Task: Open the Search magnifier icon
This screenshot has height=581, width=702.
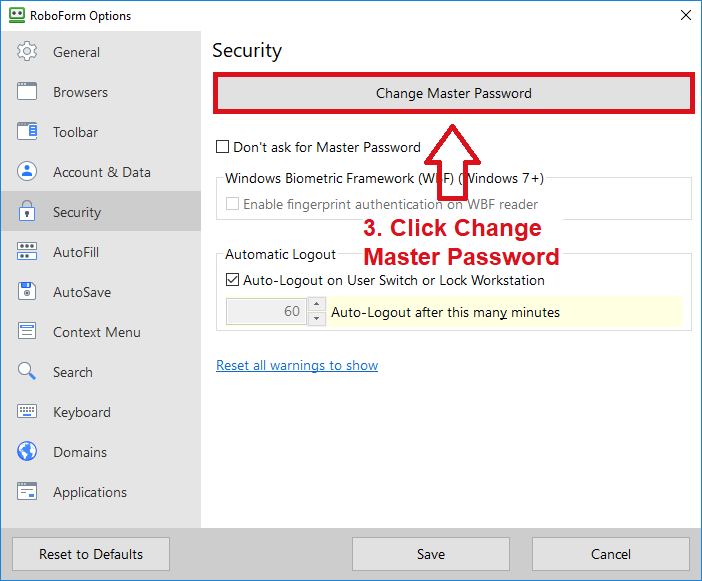Action: (27, 372)
